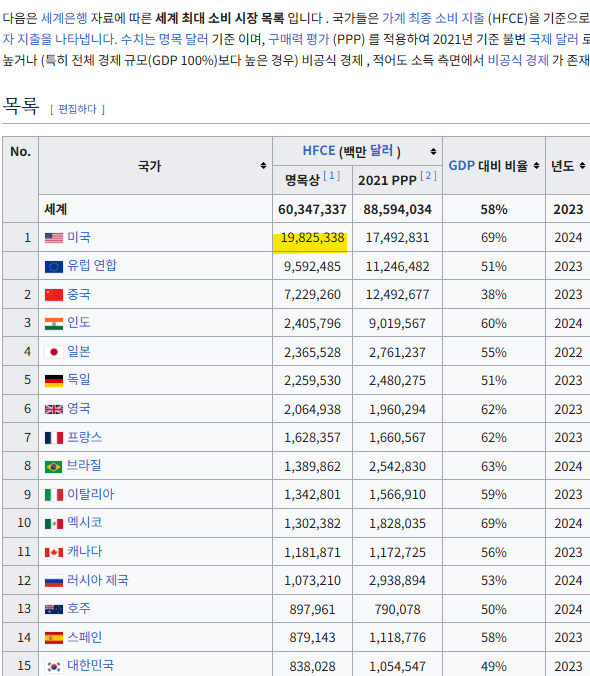The image size is (590, 676).
Task: Click the 세계 row label
Action: coord(56,209)
